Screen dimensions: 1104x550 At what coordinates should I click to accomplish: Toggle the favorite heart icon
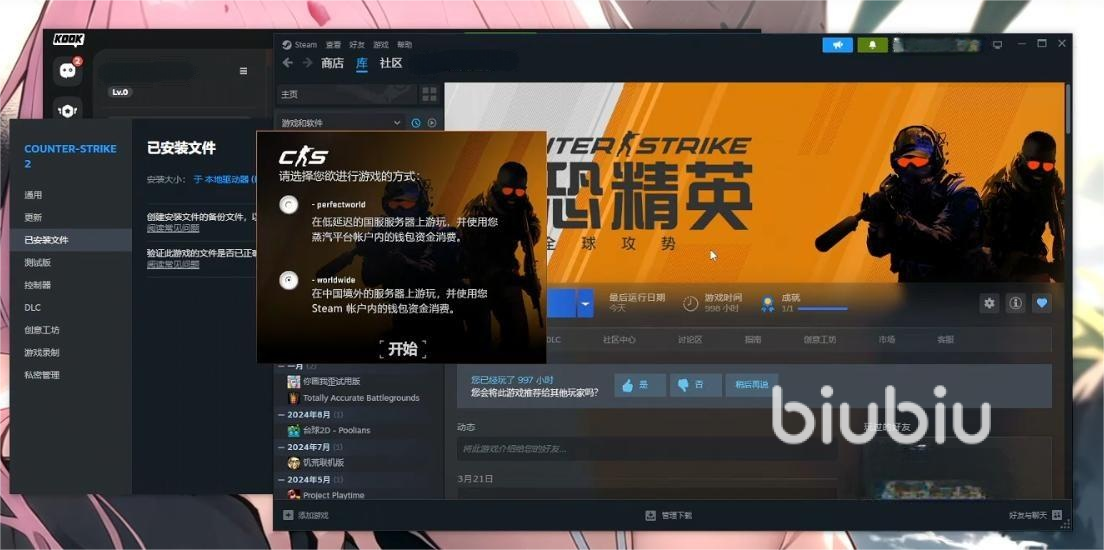[1041, 303]
